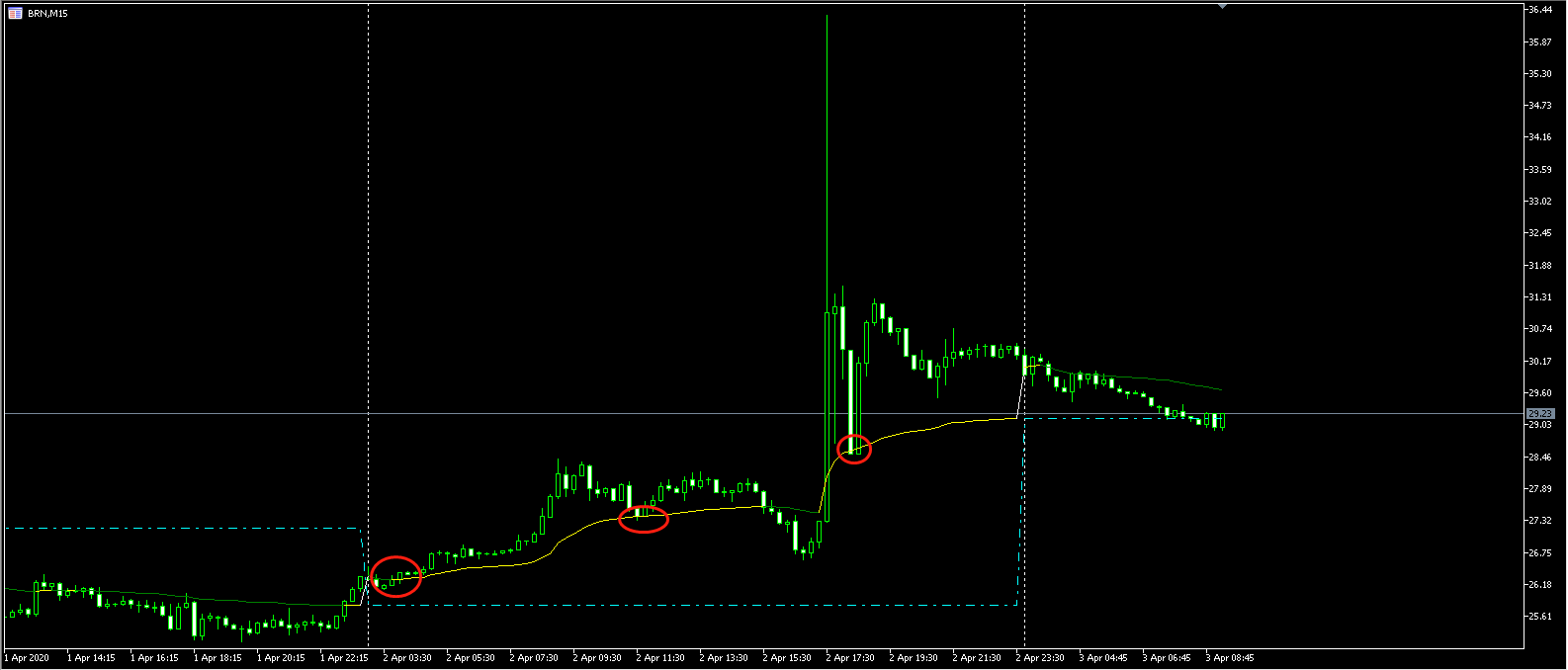Click the chart shift triangle marker
Viewport: 1568px width, 670px height.
click(1223, 6)
